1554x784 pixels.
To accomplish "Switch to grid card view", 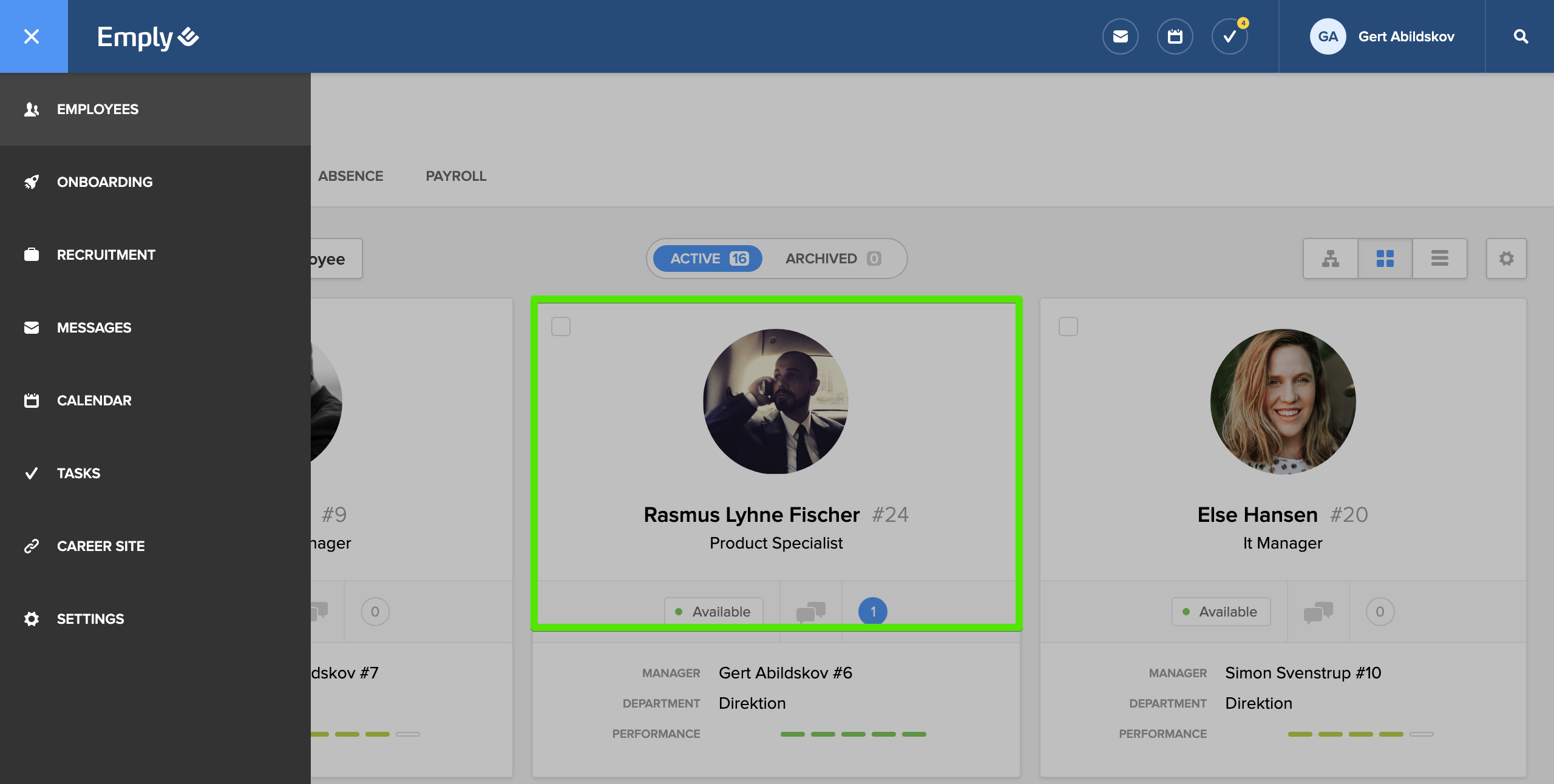I will pos(1385,259).
